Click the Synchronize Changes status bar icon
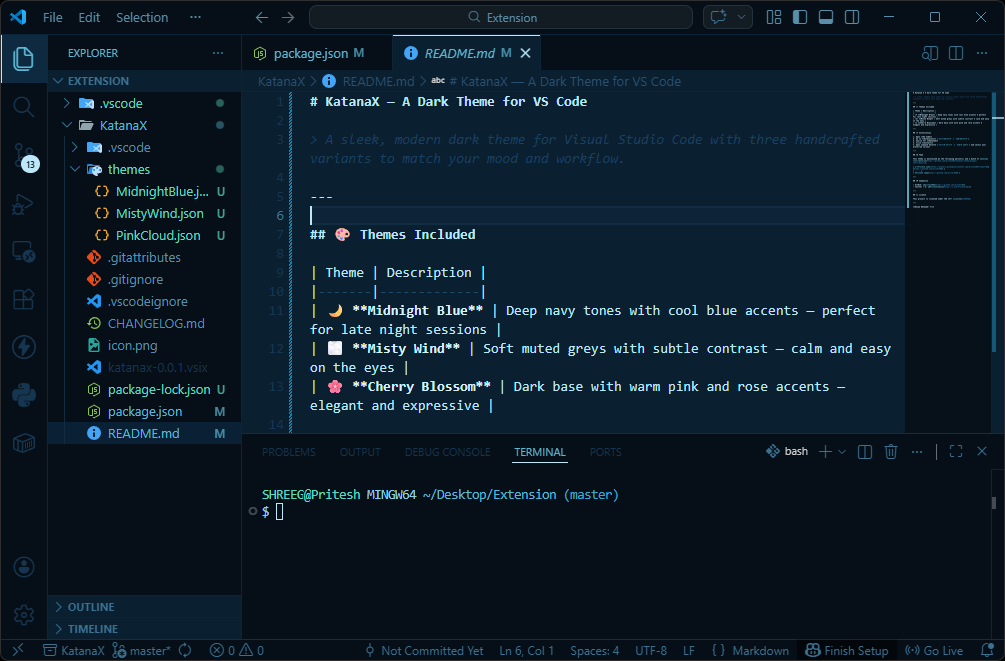Viewport: 1005px width, 661px height. pos(185,650)
